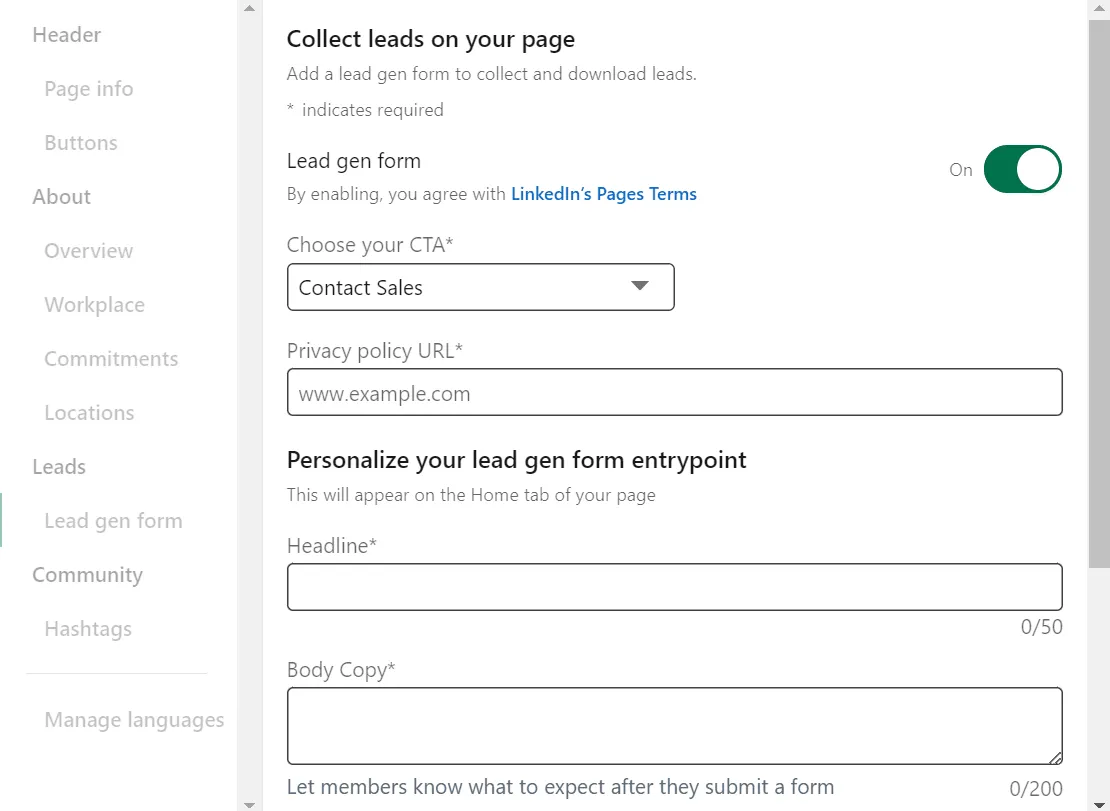Select the Header section
Image resolution: width=1110 pixels, height=811 pixels.
click(x=66, y=34)
